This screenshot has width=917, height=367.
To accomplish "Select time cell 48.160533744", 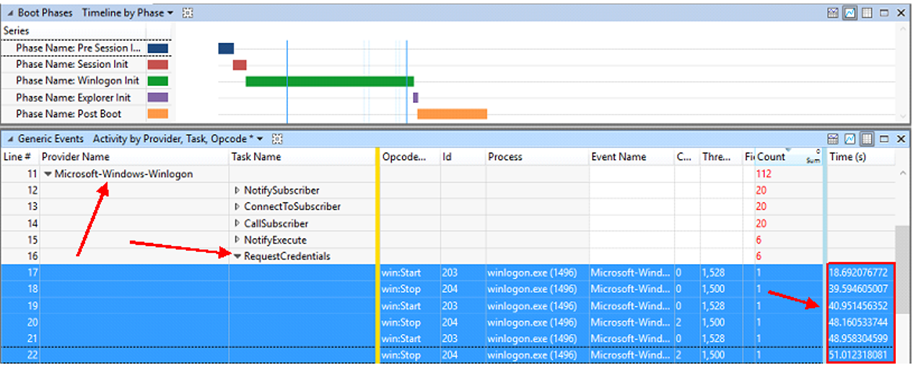I will click(x=858, y=322).
